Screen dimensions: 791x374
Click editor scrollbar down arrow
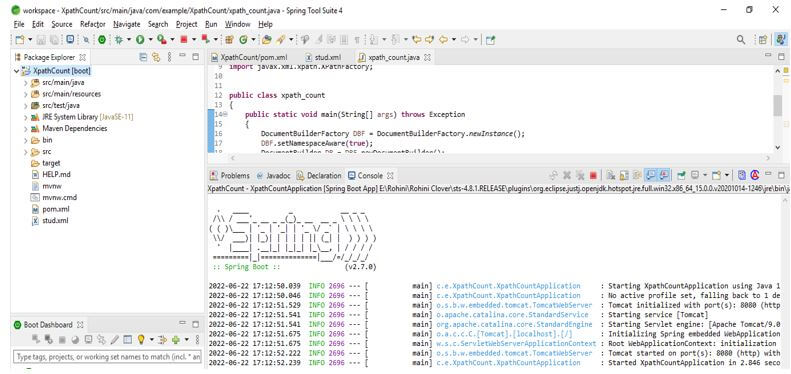click(x=778, y=146)
